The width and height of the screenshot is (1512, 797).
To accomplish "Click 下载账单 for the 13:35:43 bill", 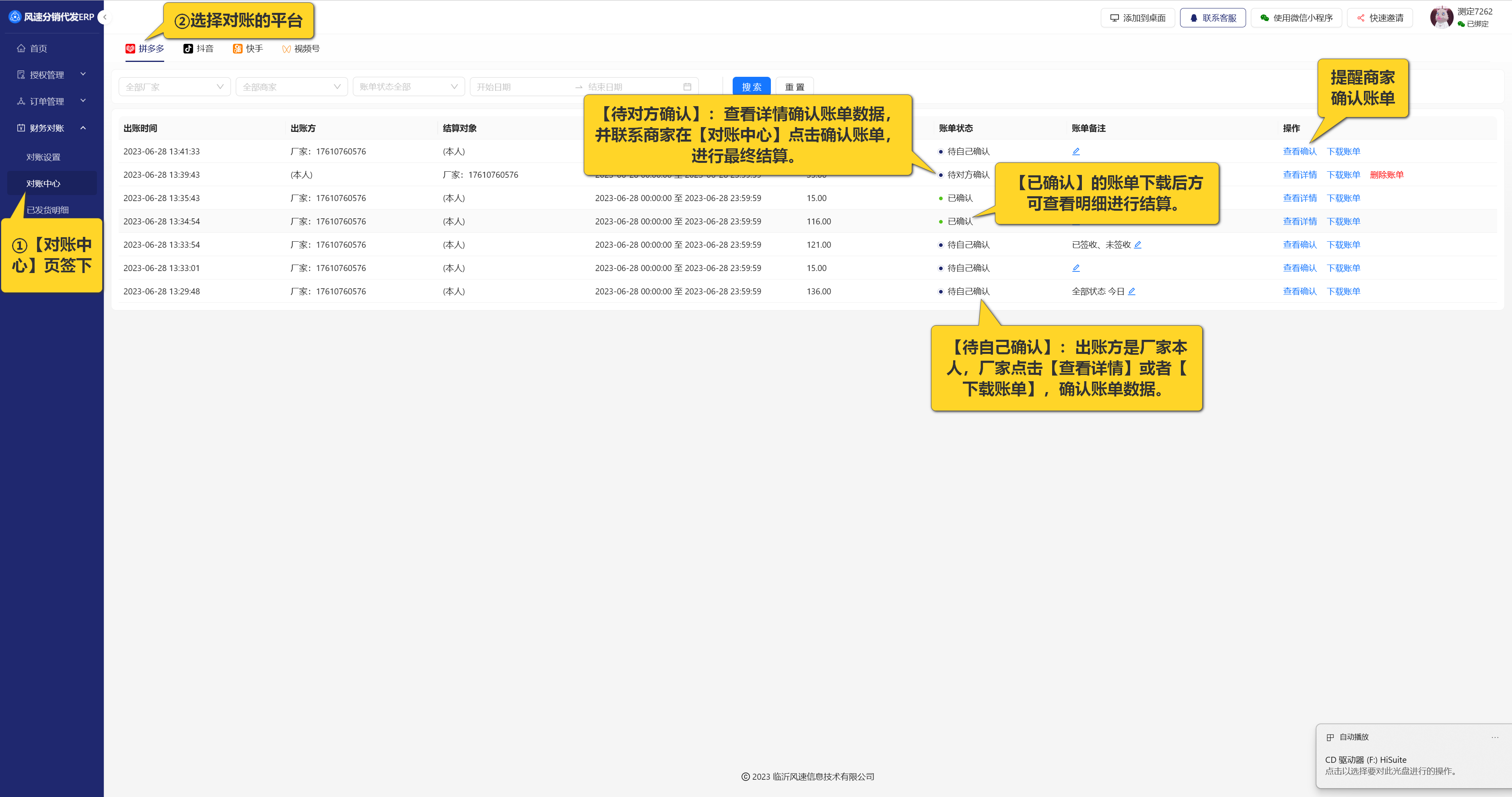I will [x=1343, y=198].
